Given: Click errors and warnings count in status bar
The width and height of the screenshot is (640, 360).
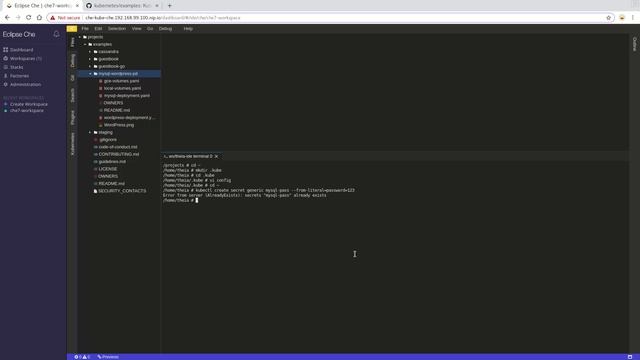Looking at the screenshot, I should coord(82,357).
